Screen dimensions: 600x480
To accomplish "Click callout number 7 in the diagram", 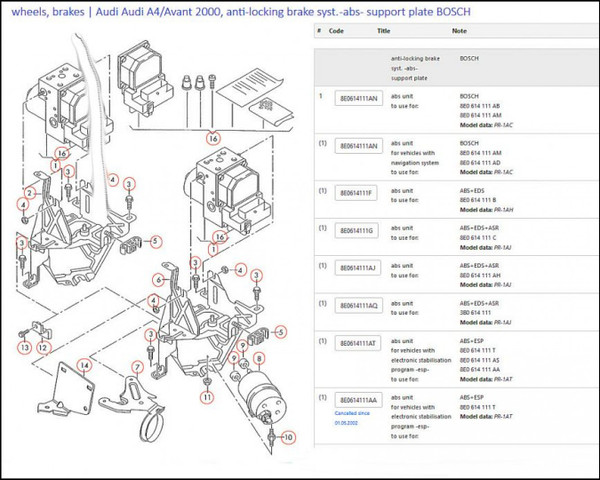I will coord(135,366).
